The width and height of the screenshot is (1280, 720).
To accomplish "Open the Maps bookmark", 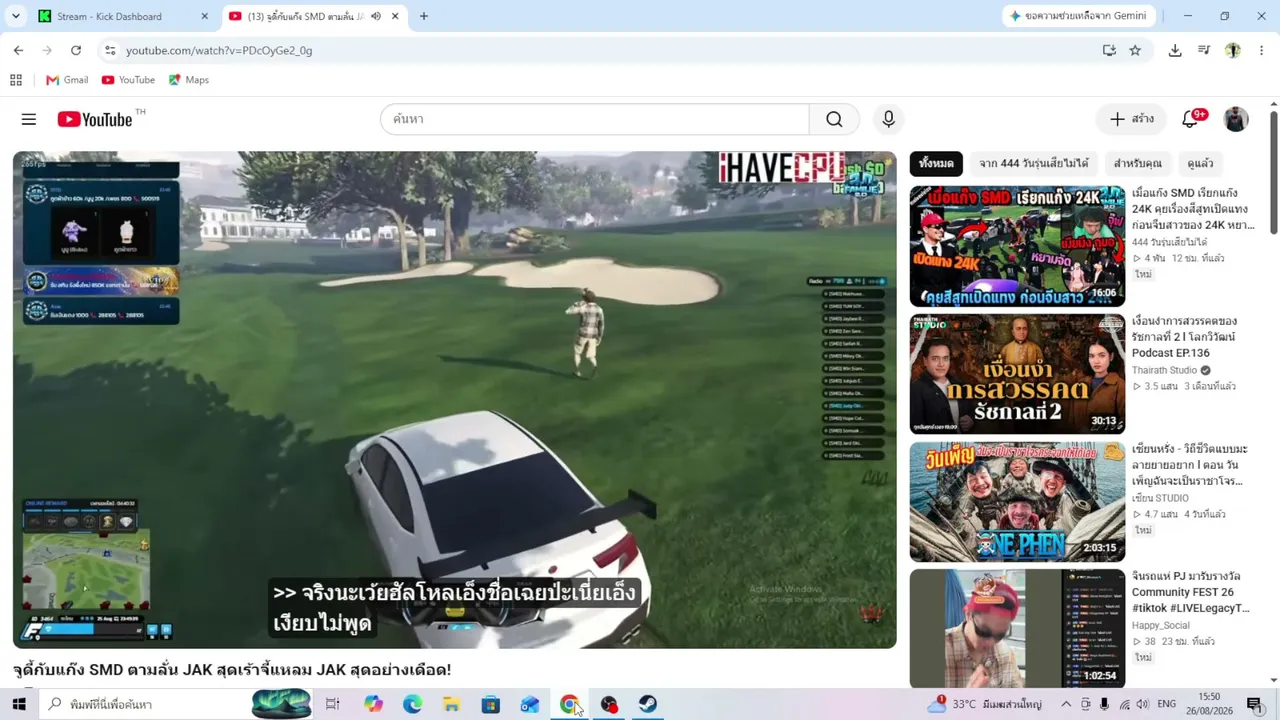I will (188, 80).
